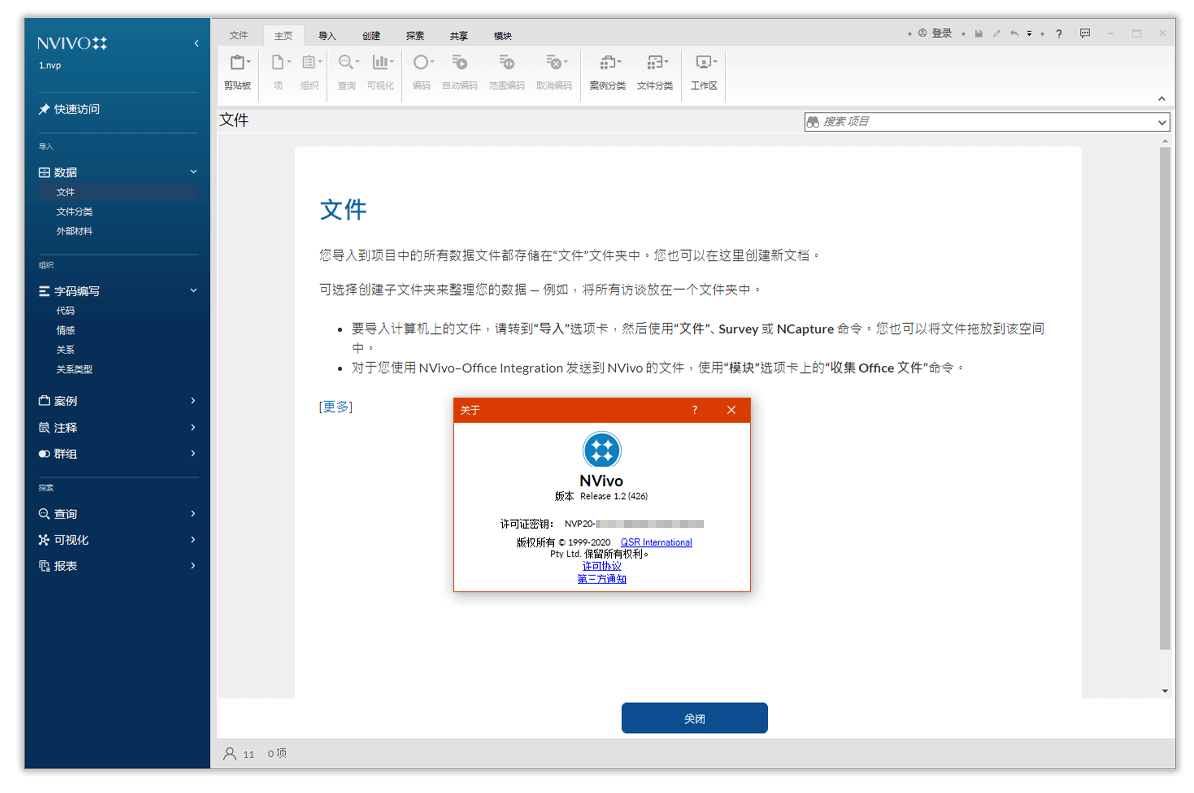Select 文件 under 数据 in sidebar

[x=118, y=192]
